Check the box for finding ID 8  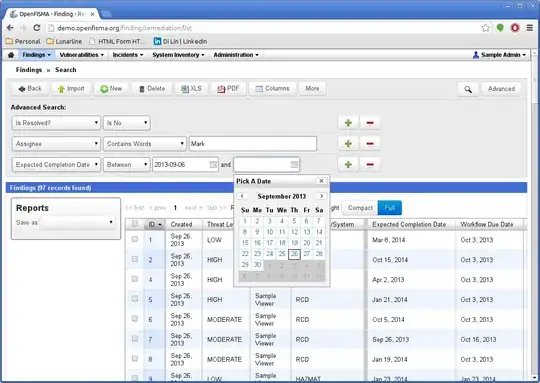[135, 359]
